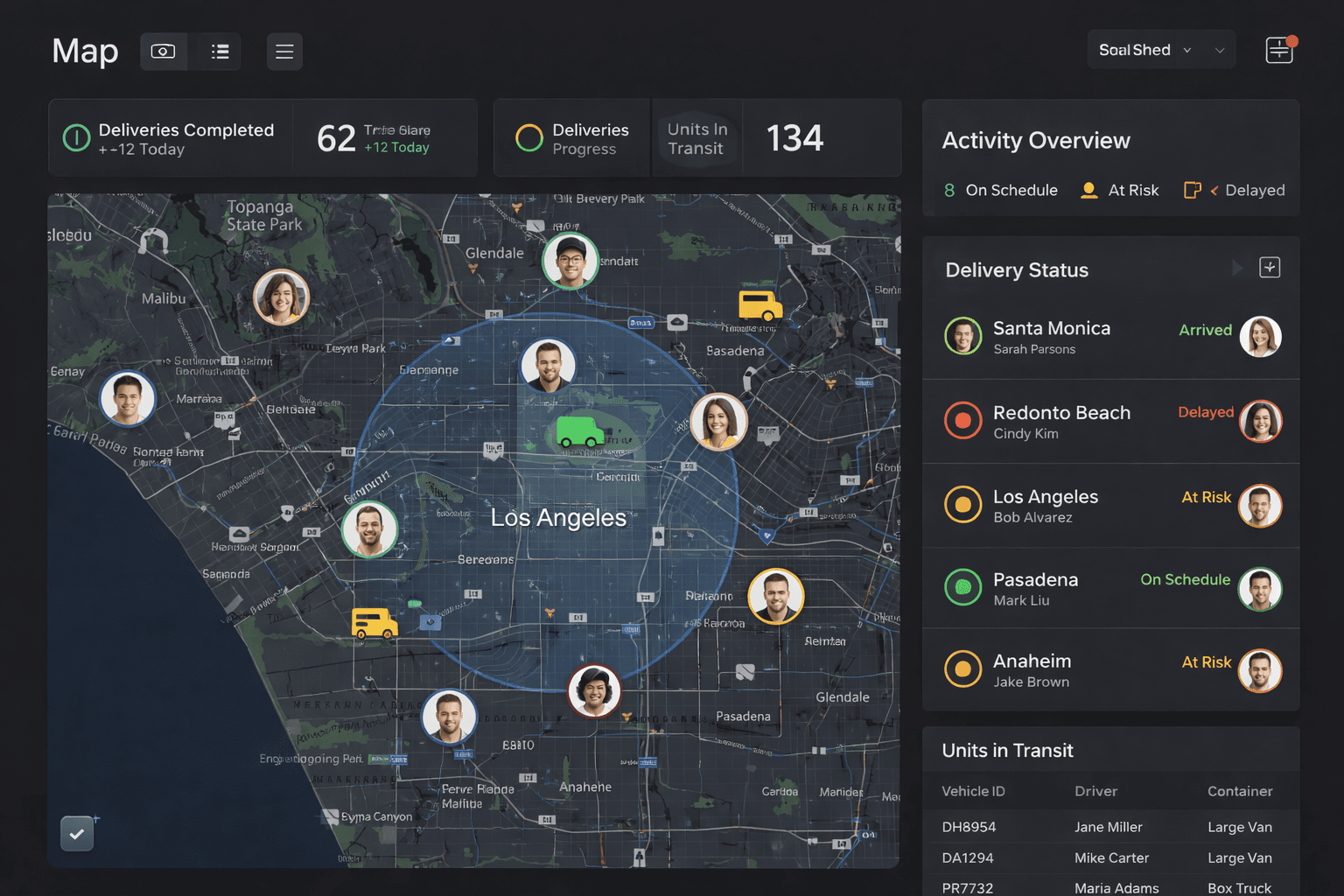Click the Deliveries Completed status icon
Image resolution: width=1344 pixels, height=896 pixels.
click(77, 137)
